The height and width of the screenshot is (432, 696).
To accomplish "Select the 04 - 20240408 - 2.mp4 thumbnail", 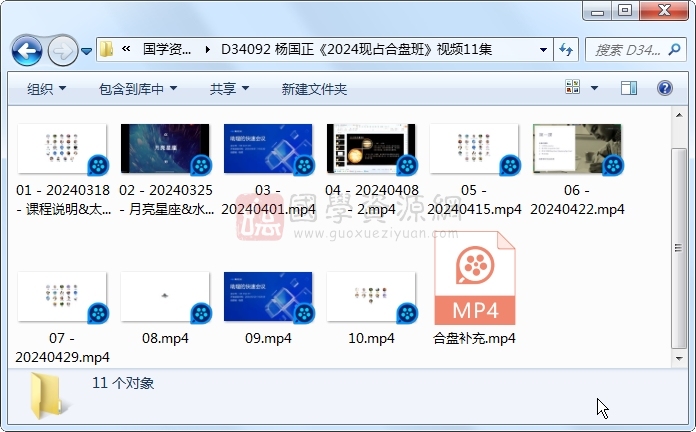I will tap(371, 149).
